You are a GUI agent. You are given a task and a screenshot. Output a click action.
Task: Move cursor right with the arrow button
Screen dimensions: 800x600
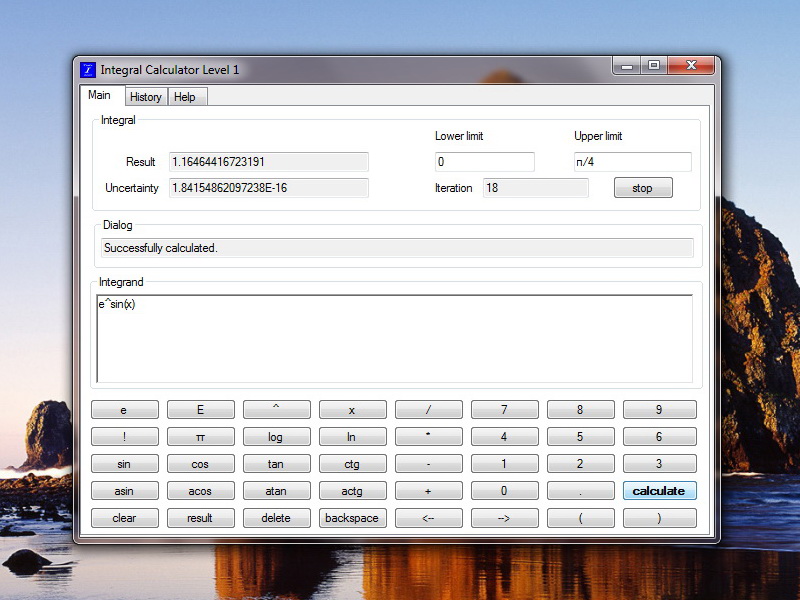tap(505, 518)
